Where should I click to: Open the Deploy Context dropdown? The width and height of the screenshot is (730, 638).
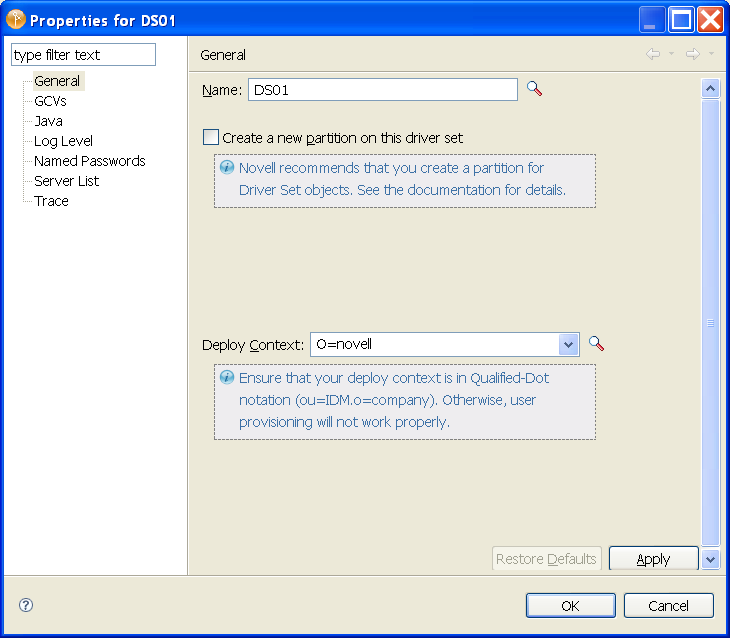pos(568,345)
